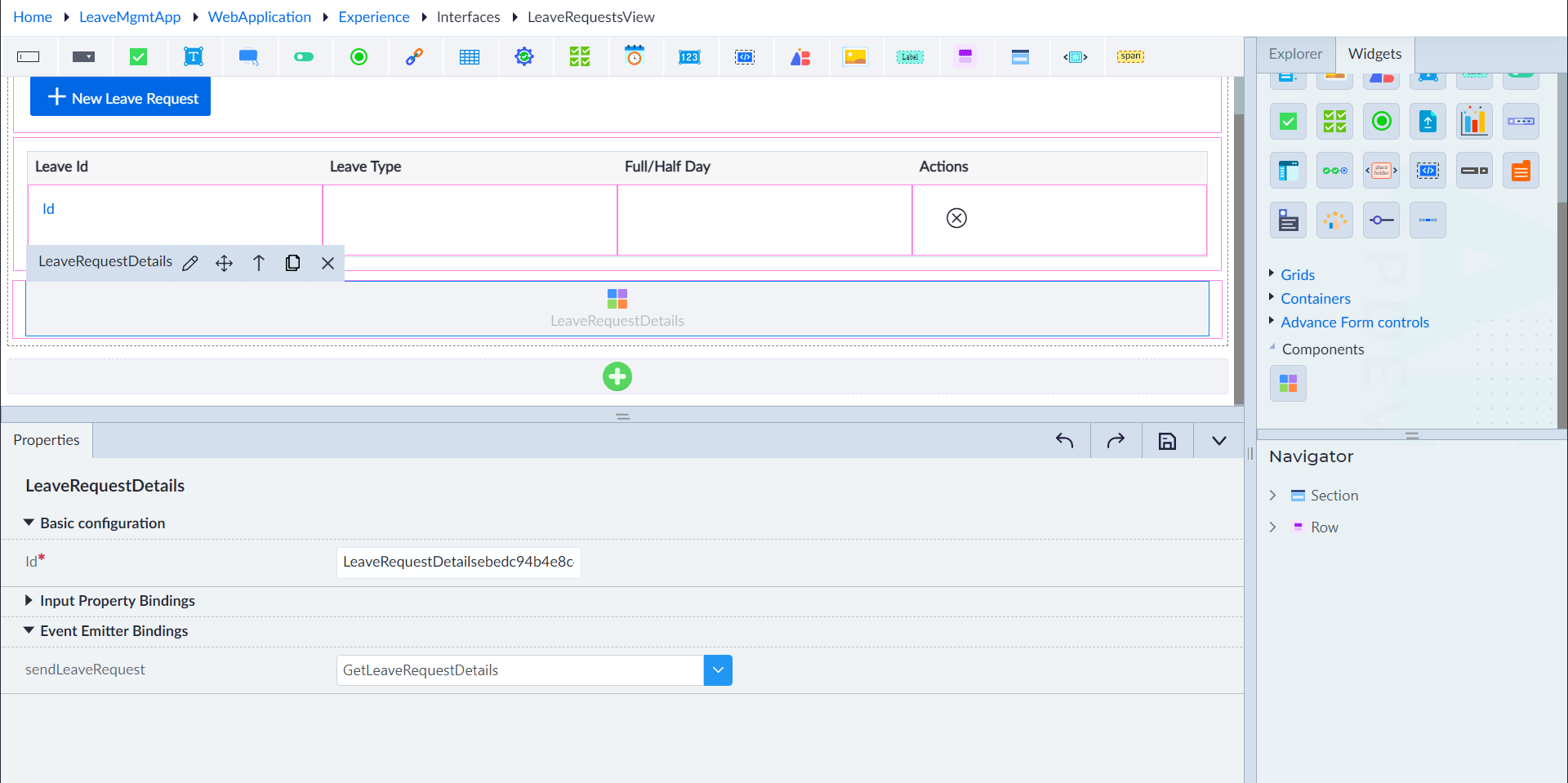Click the move handle for LeaveRequestDetails
Screen dimensions: 1568x783
[225, 263]
